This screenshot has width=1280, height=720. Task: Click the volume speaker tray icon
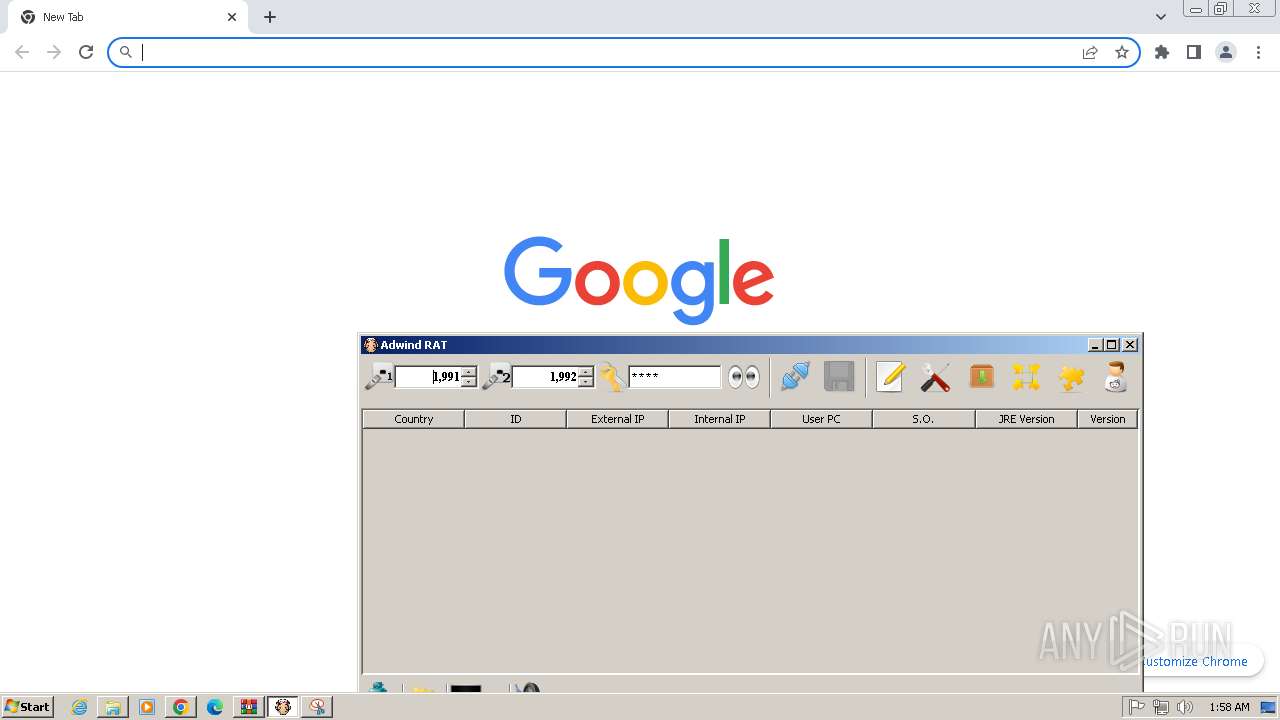coord(1185,707)
